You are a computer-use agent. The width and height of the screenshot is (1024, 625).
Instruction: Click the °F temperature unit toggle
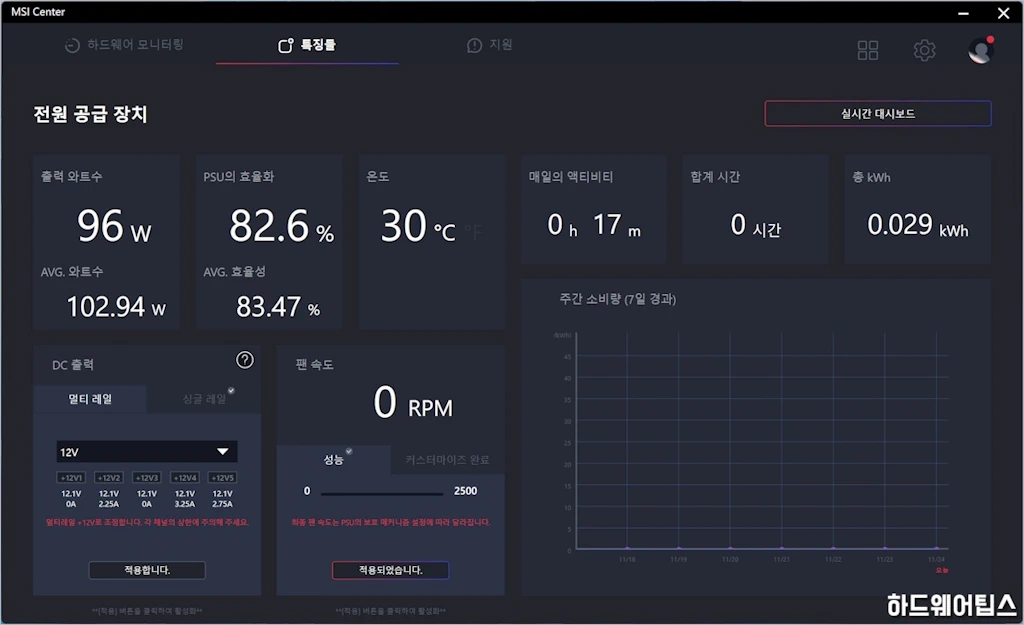point(473,231)
